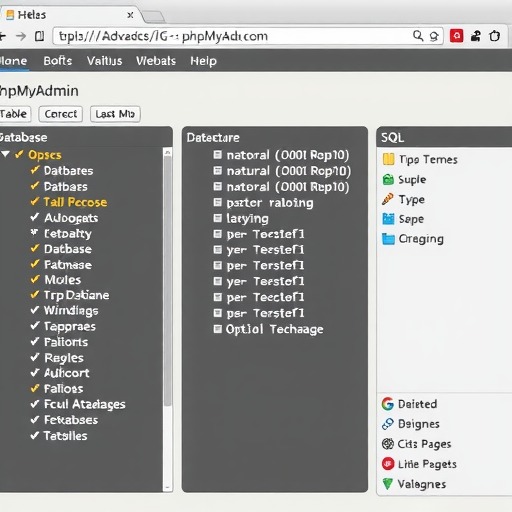Click the search icon in address bar
The height and width of the screenshot is (512, 512).
pyautogui.click(x=418, y=36)
